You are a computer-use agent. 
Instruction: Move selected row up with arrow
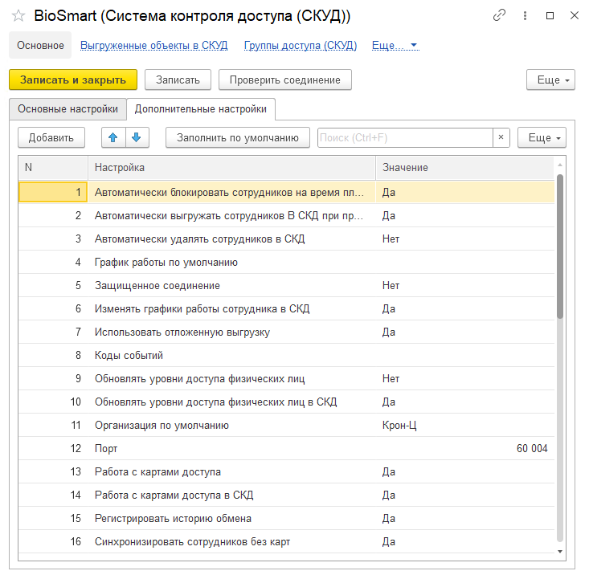point(113,137)
